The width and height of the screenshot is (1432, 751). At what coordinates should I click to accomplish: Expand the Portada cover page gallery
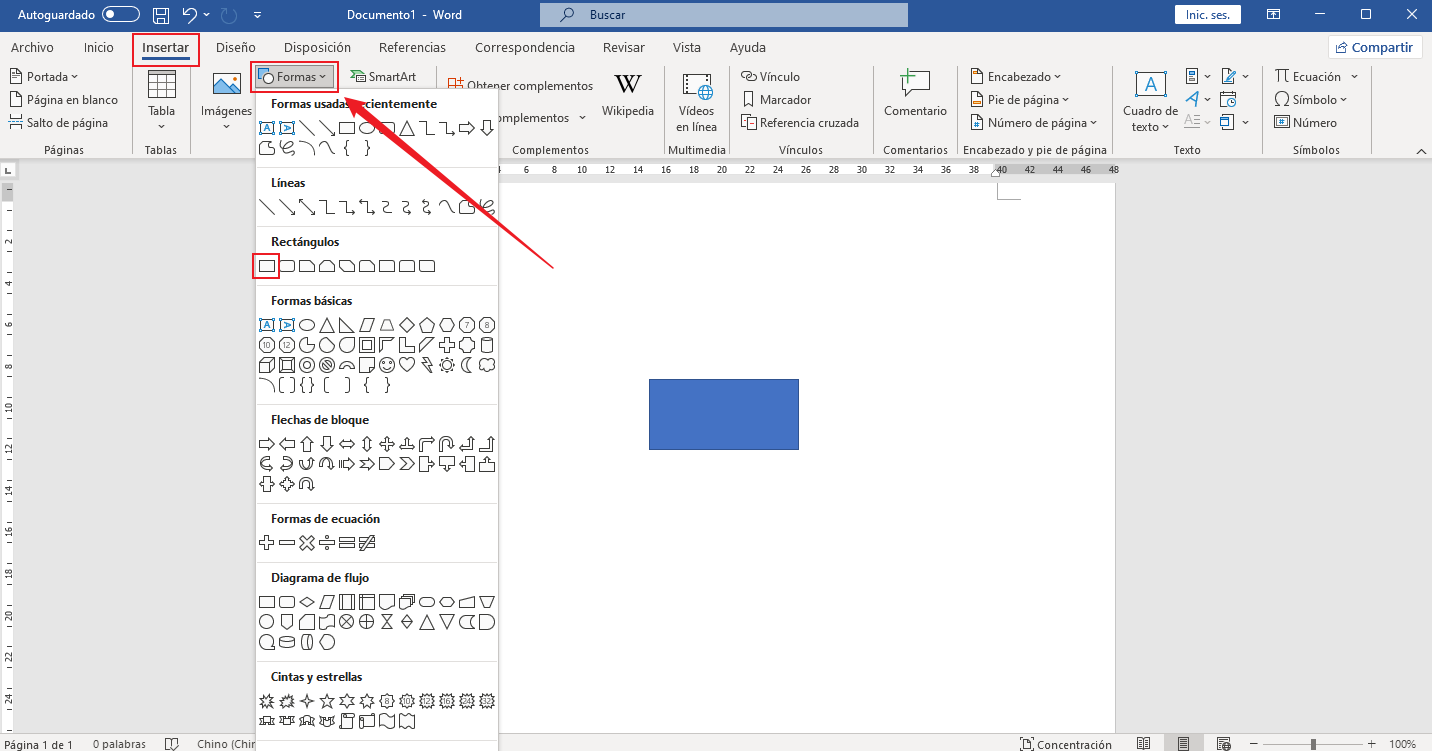click(44, 76)
